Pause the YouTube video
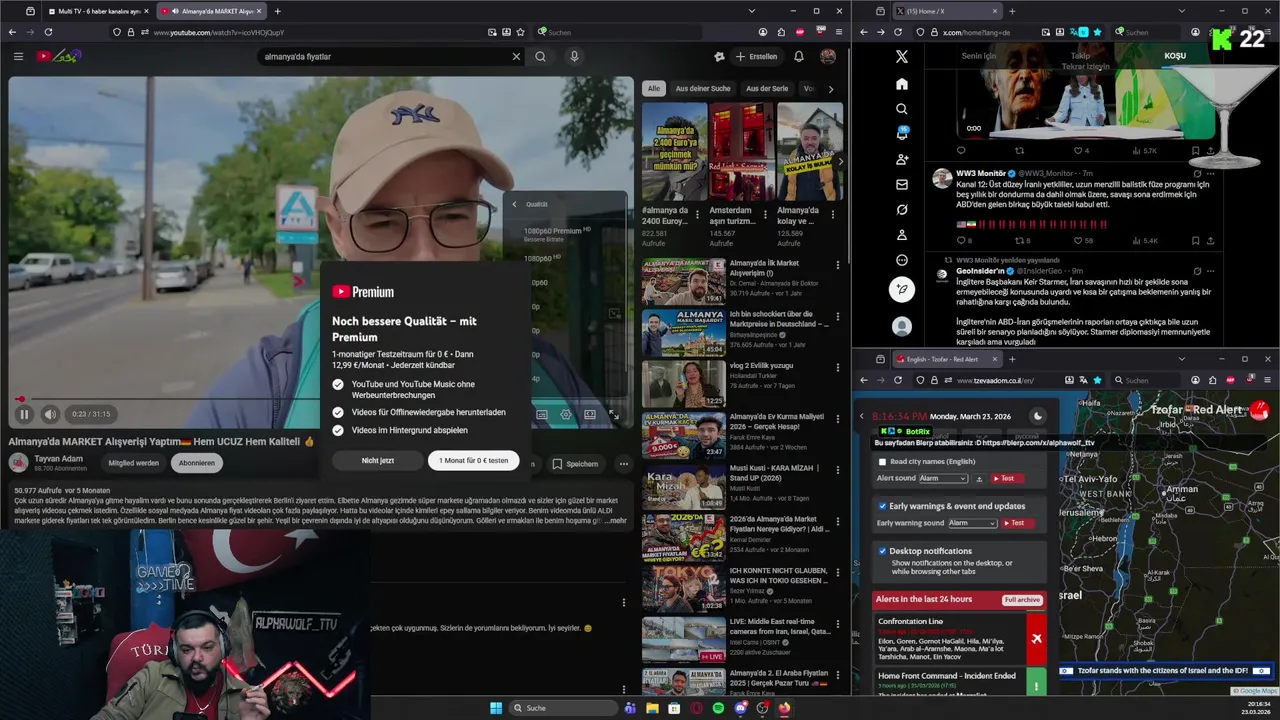This screenshot has height=720, width=1280. pos(24,414)
